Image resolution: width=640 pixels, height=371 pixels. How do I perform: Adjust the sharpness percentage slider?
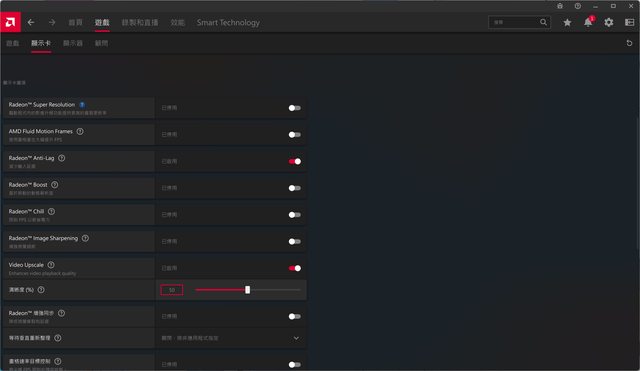247,290
